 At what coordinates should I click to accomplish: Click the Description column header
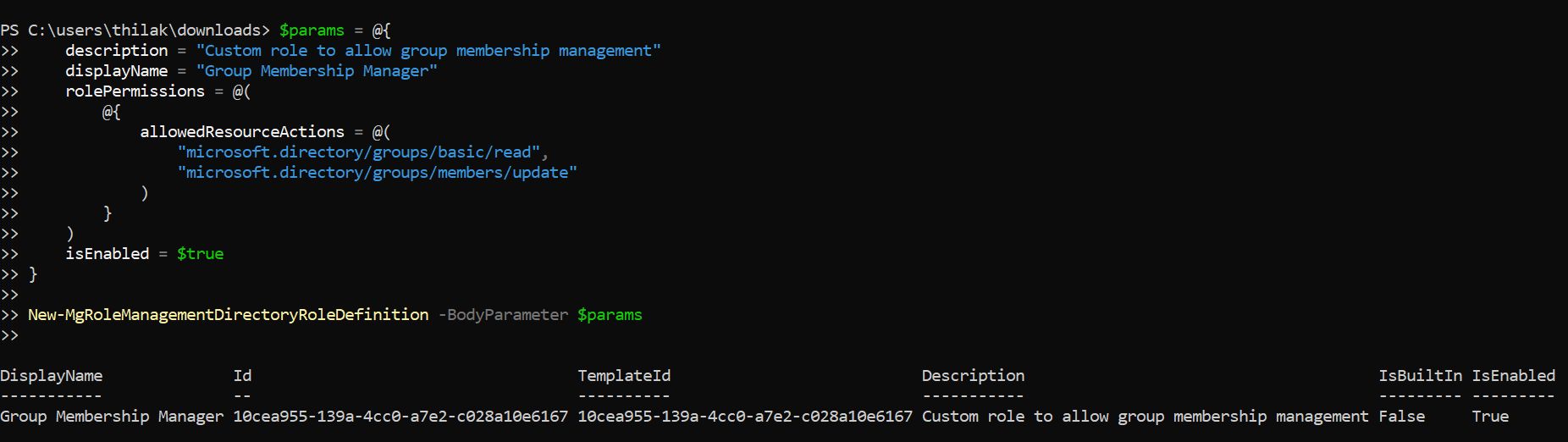tap(973, 376)
